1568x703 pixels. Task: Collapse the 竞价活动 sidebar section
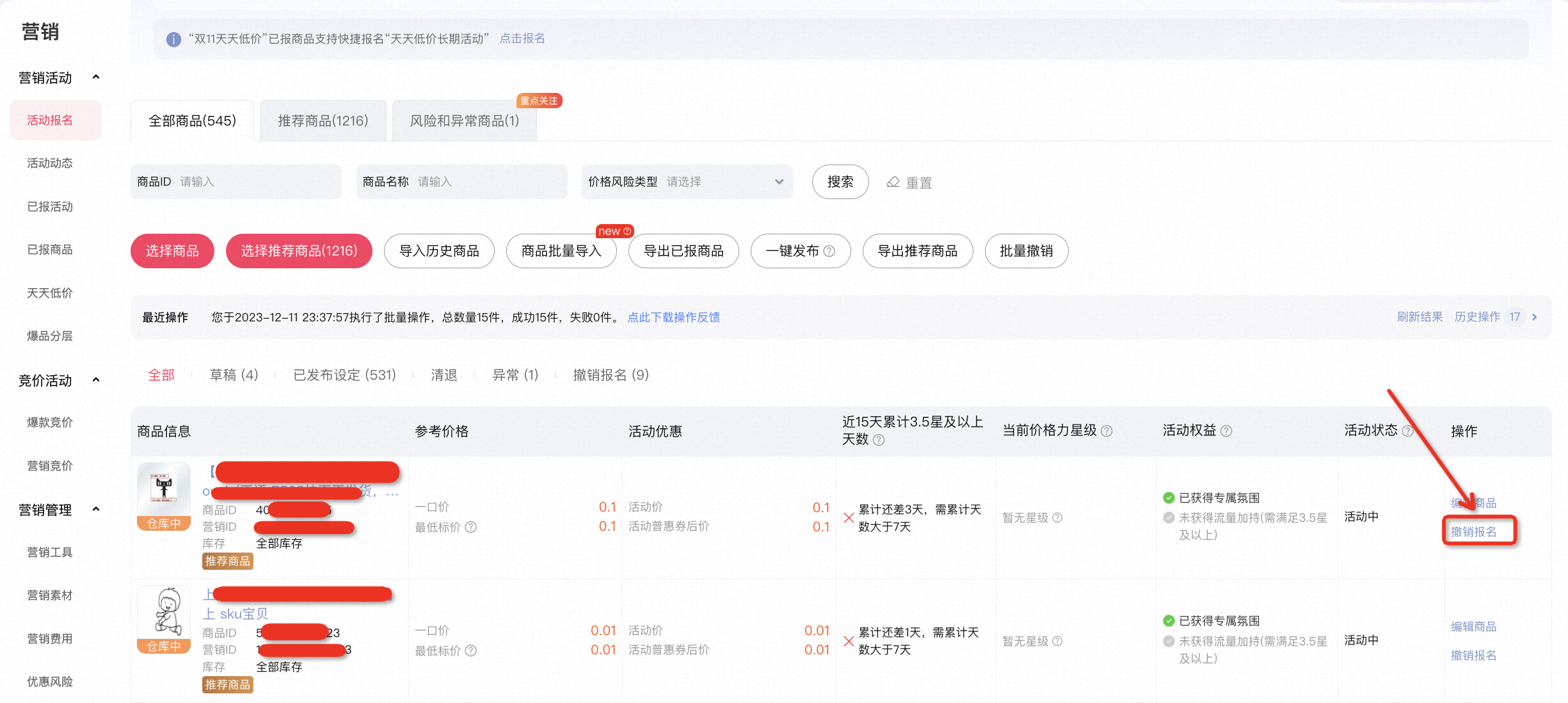coord(96,380)
